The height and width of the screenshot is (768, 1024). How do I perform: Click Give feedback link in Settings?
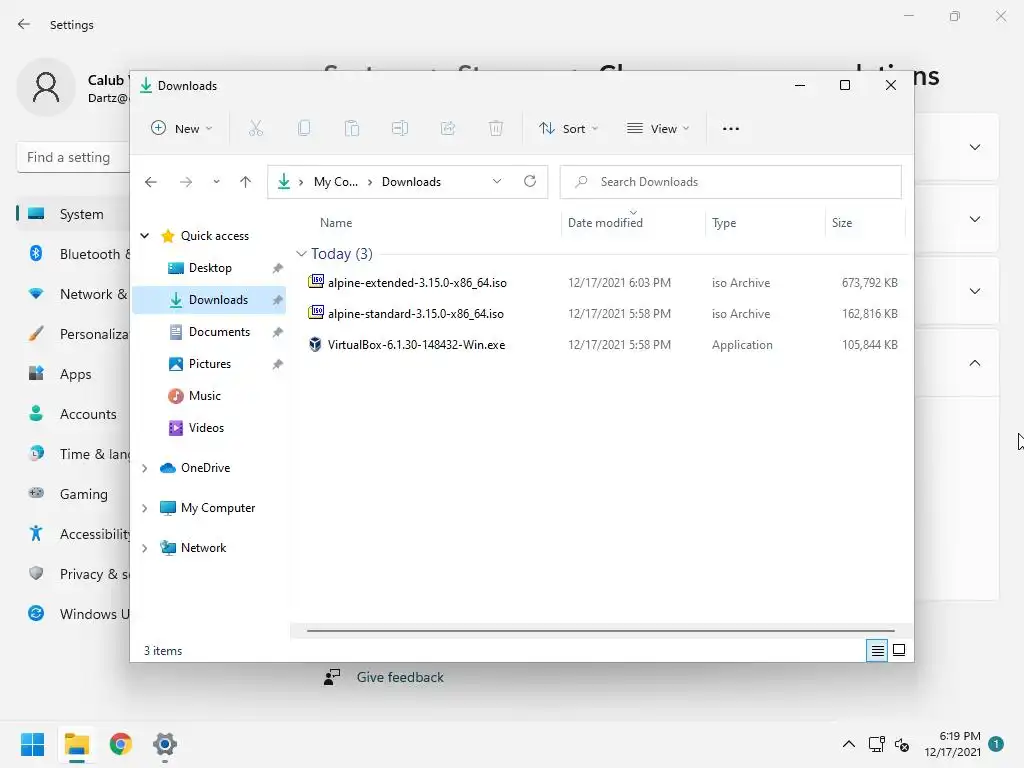(400, 677)
